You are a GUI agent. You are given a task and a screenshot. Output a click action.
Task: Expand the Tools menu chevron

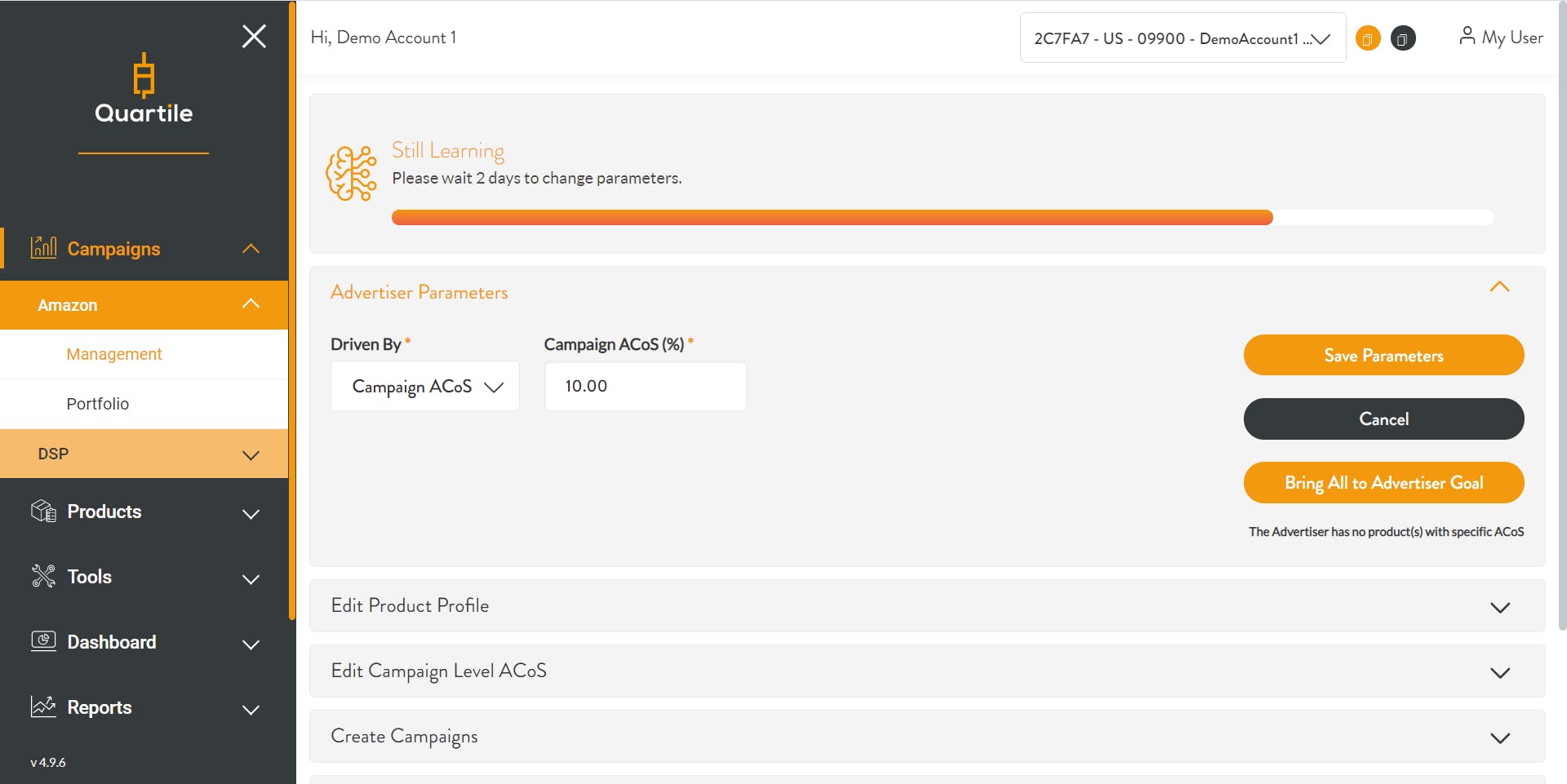[251, 579]
